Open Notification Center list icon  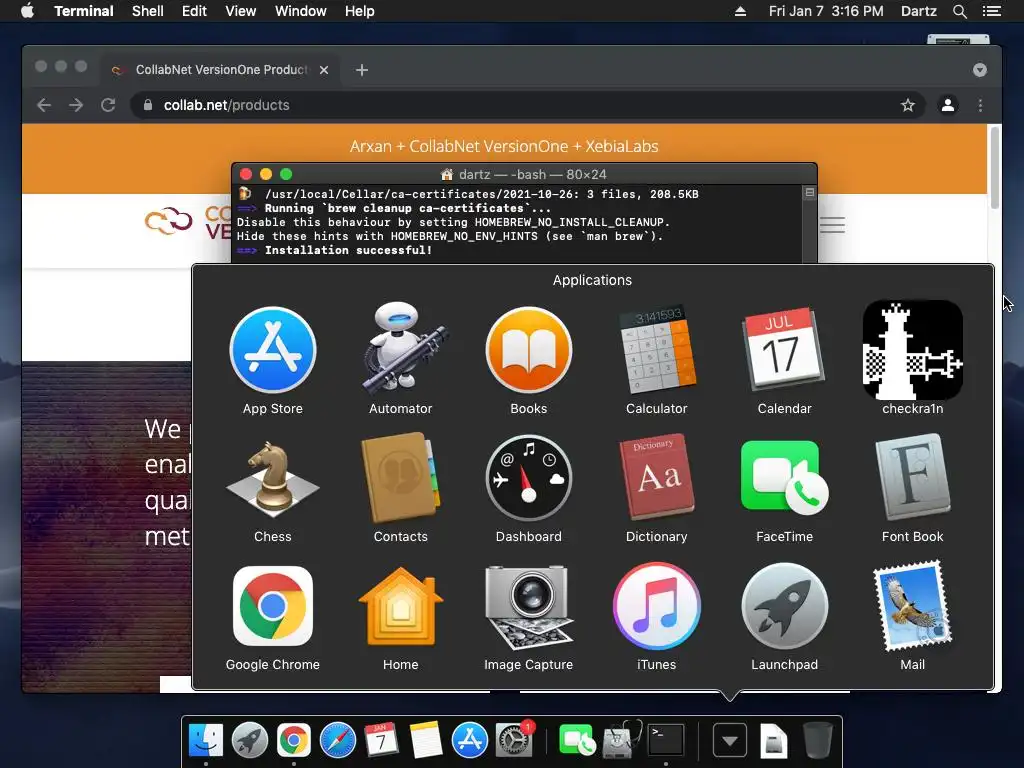991,11
